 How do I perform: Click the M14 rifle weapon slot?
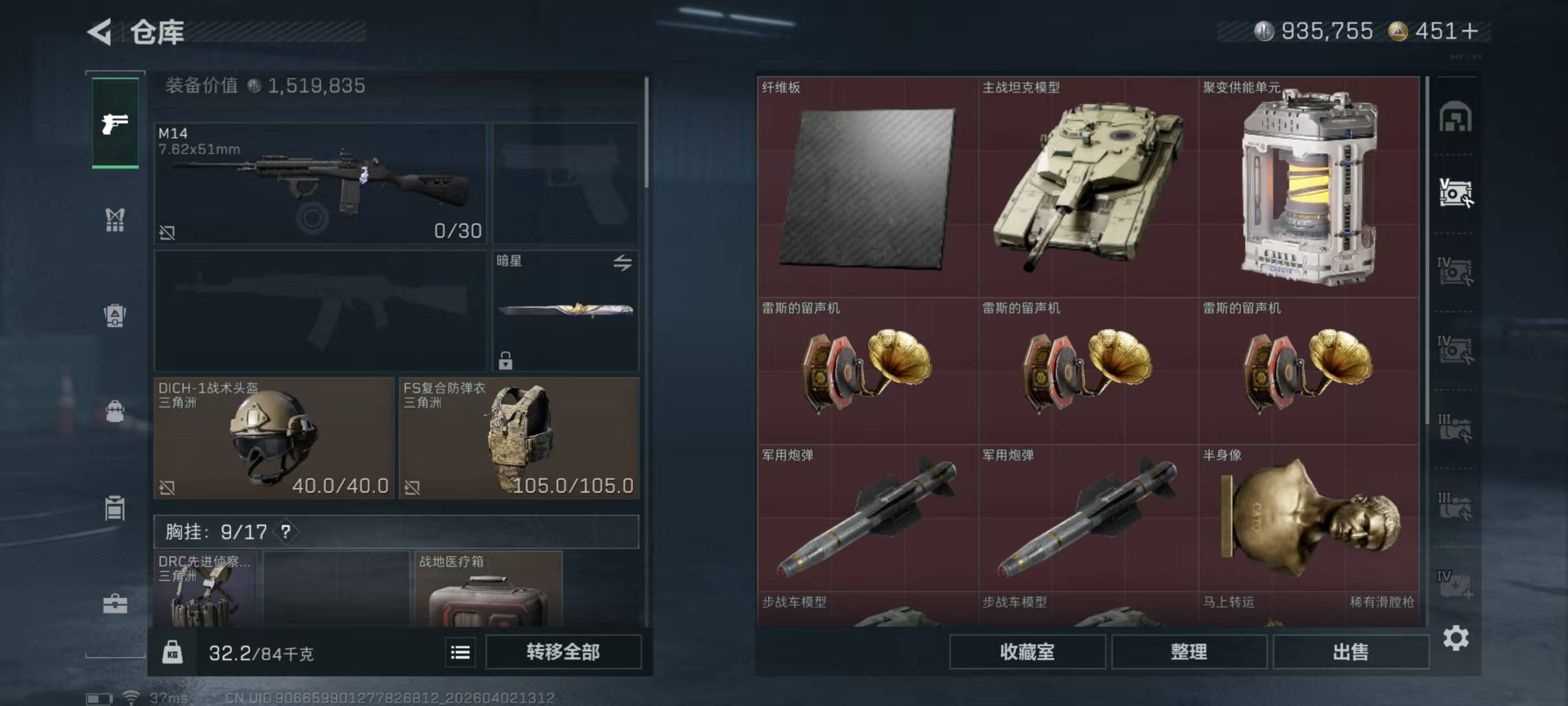(320, 183)
